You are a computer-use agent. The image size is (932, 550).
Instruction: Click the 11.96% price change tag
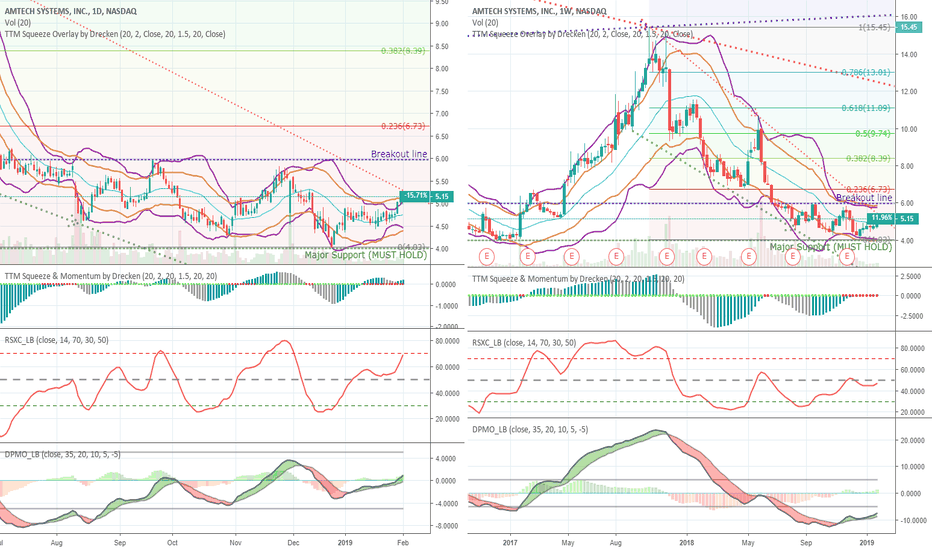click(881, 218)
